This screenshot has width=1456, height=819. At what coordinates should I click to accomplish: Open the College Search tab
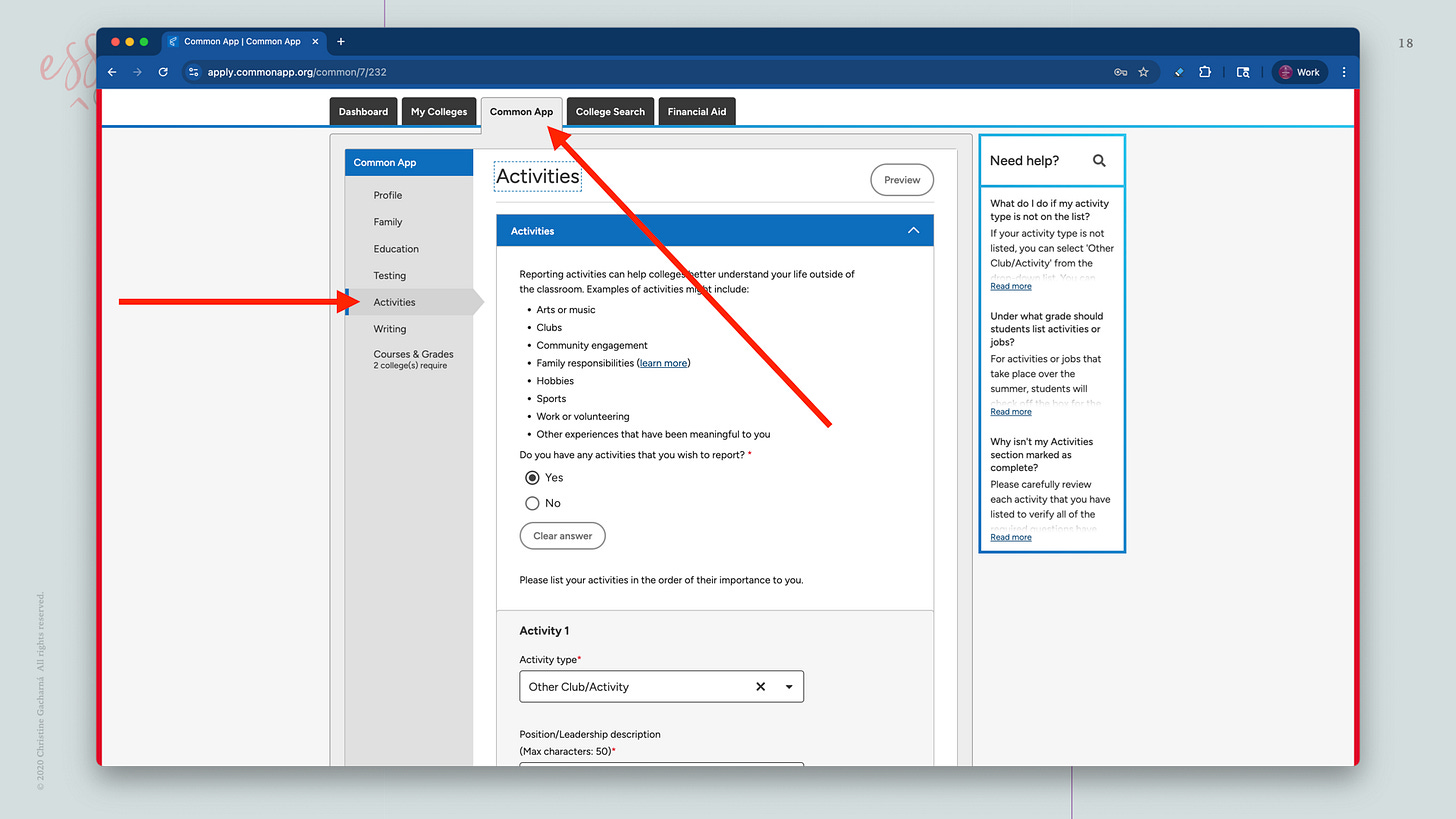610,112
